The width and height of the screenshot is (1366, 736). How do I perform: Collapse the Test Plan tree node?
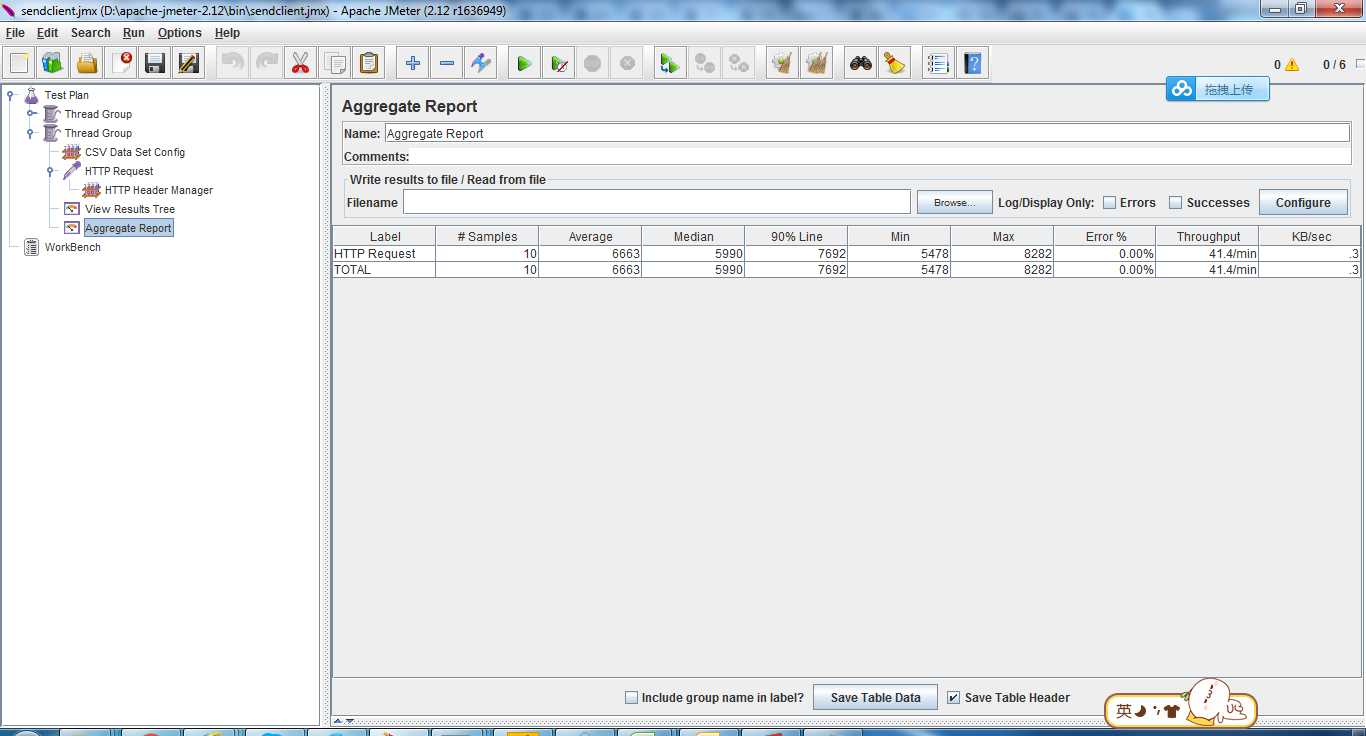pyautogui.click(x=11, y=95)
